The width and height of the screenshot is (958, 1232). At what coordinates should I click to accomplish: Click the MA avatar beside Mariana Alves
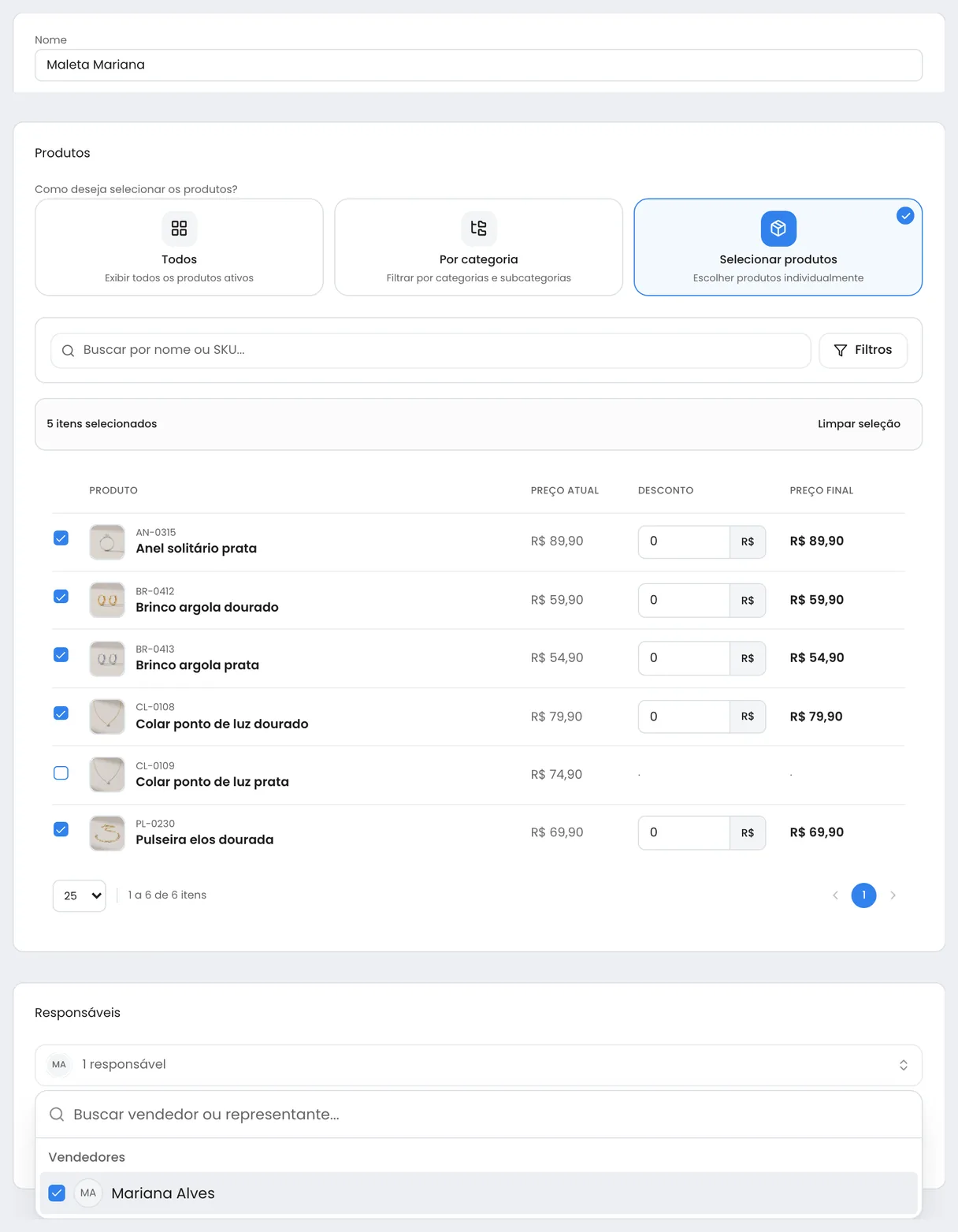[88, 1193]
